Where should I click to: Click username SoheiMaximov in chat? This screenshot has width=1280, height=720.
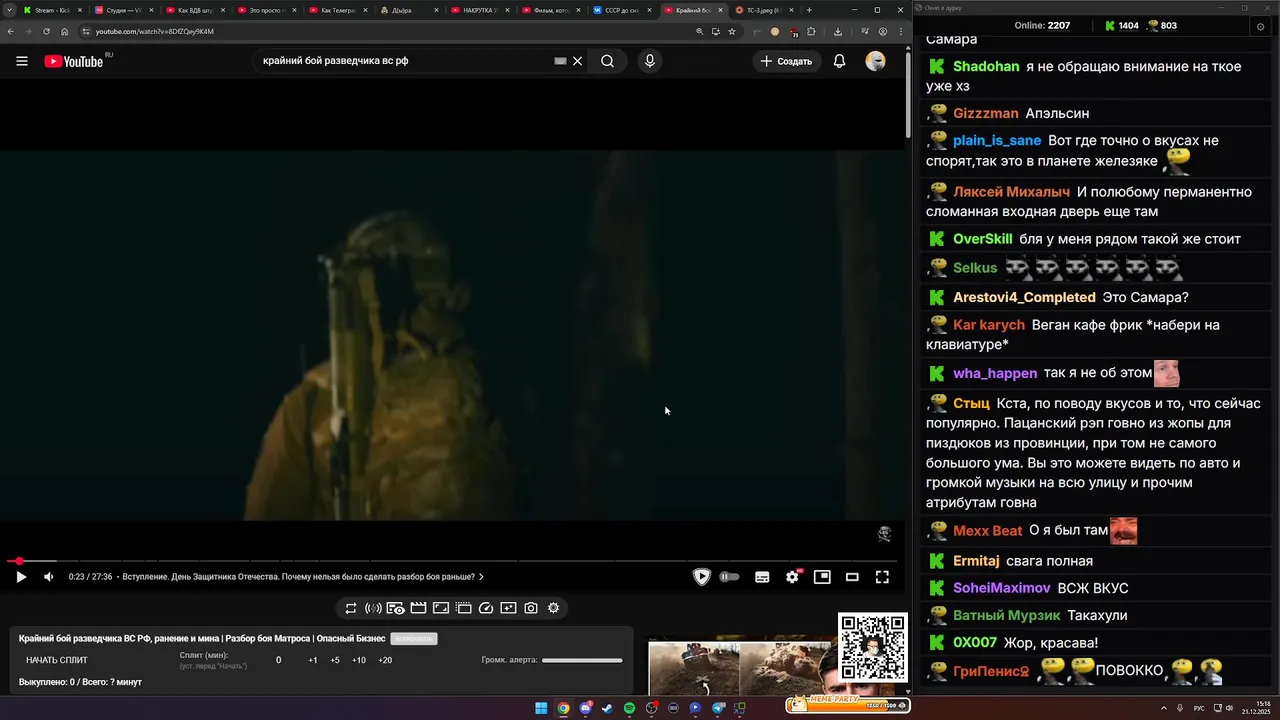[x=1002, y=588]
